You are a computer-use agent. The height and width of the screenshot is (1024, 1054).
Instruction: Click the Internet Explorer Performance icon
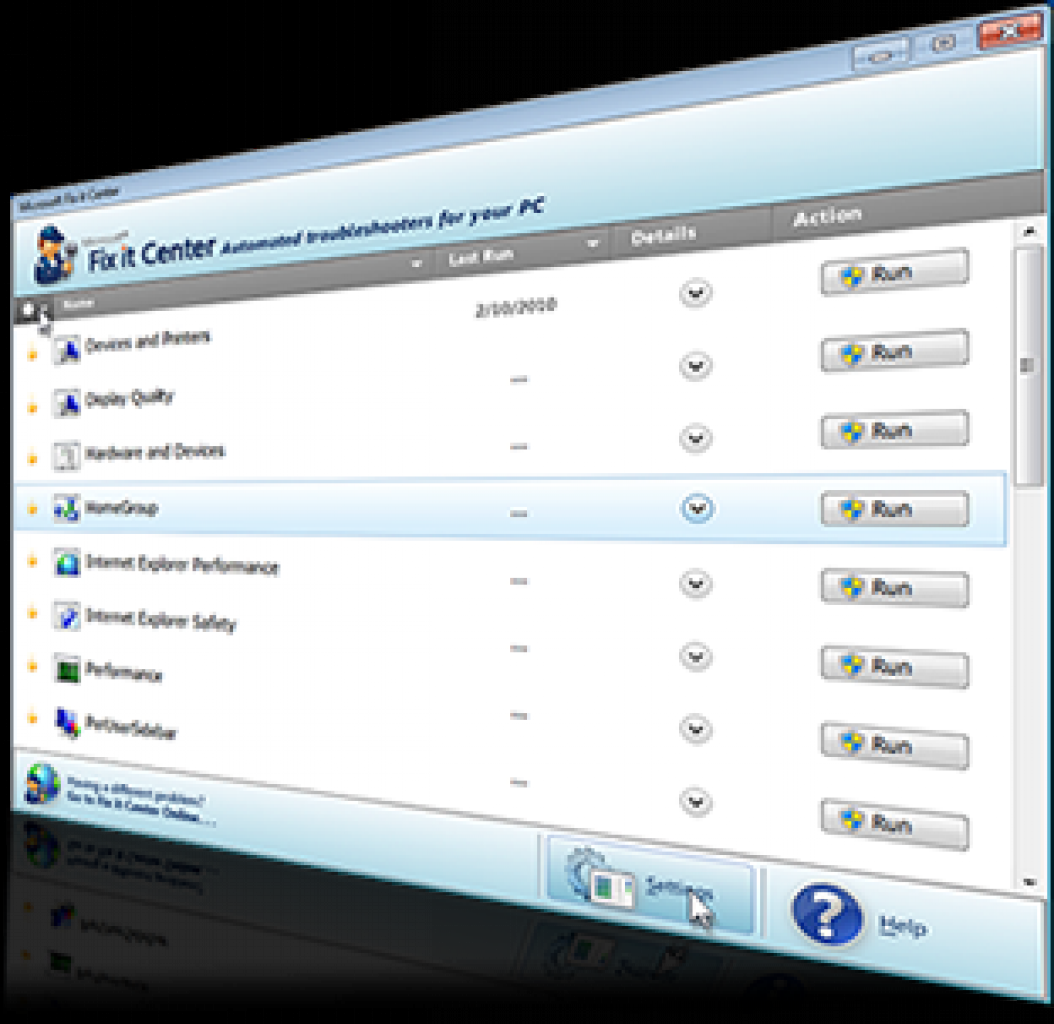pos(67,563)
